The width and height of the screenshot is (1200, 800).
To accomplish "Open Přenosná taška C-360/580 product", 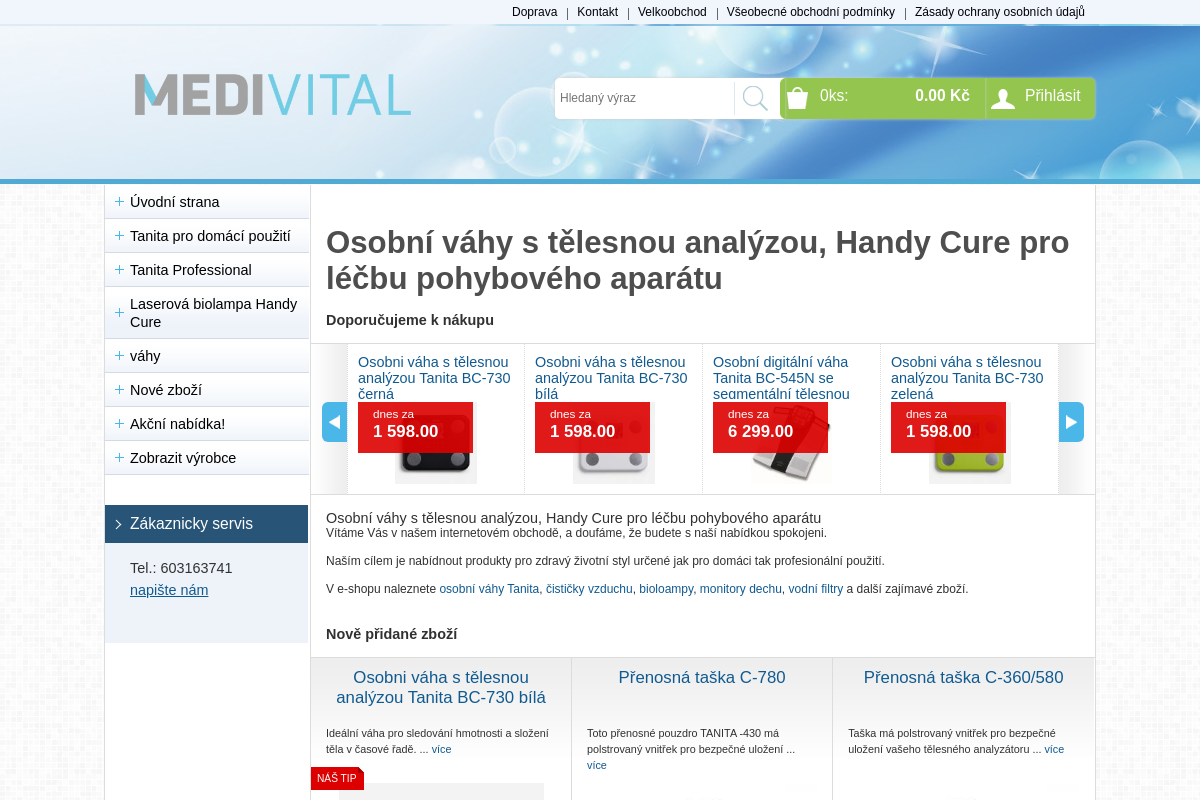I will pos(964,678).
